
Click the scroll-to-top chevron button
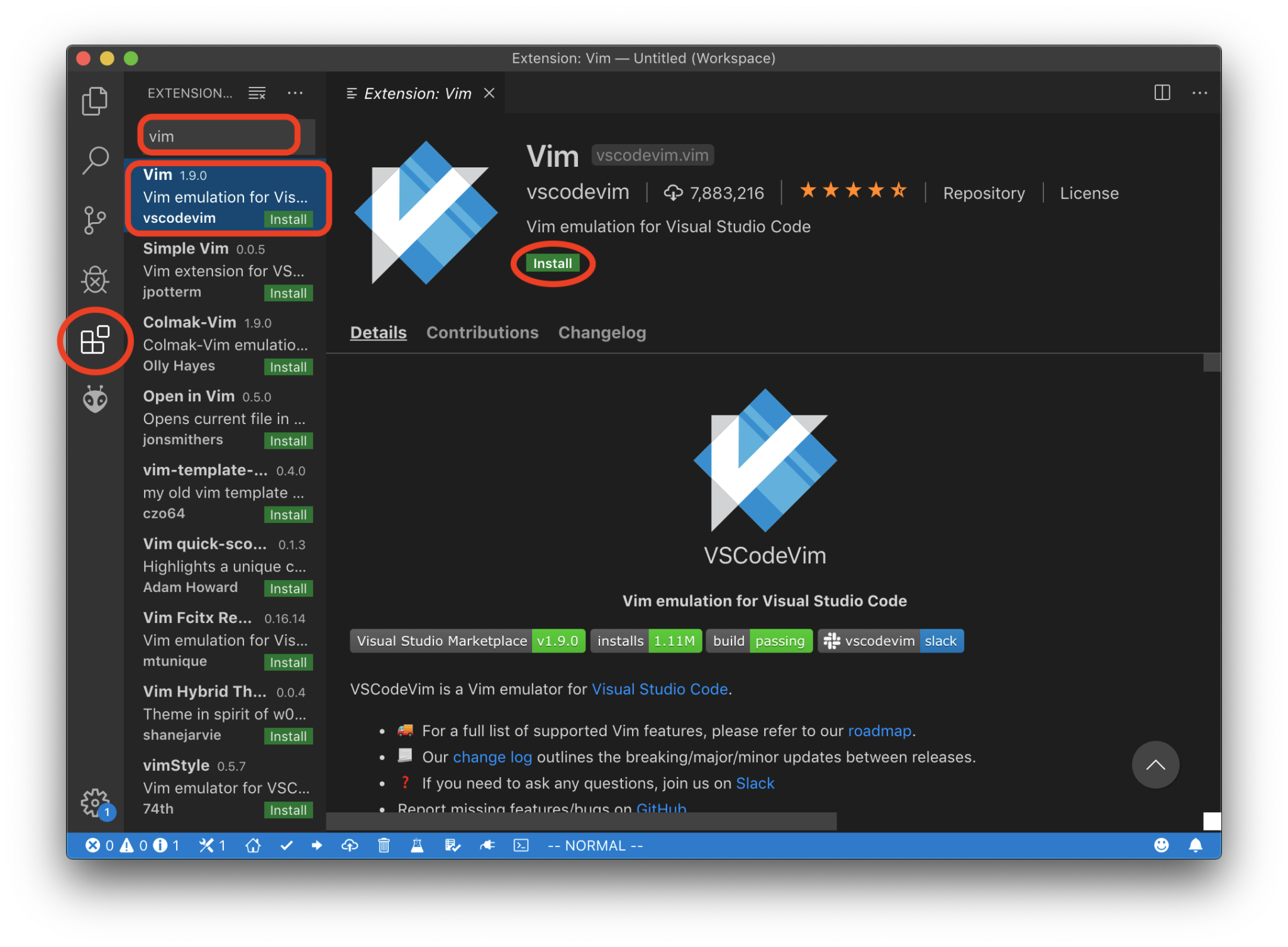pos(1155,765)
